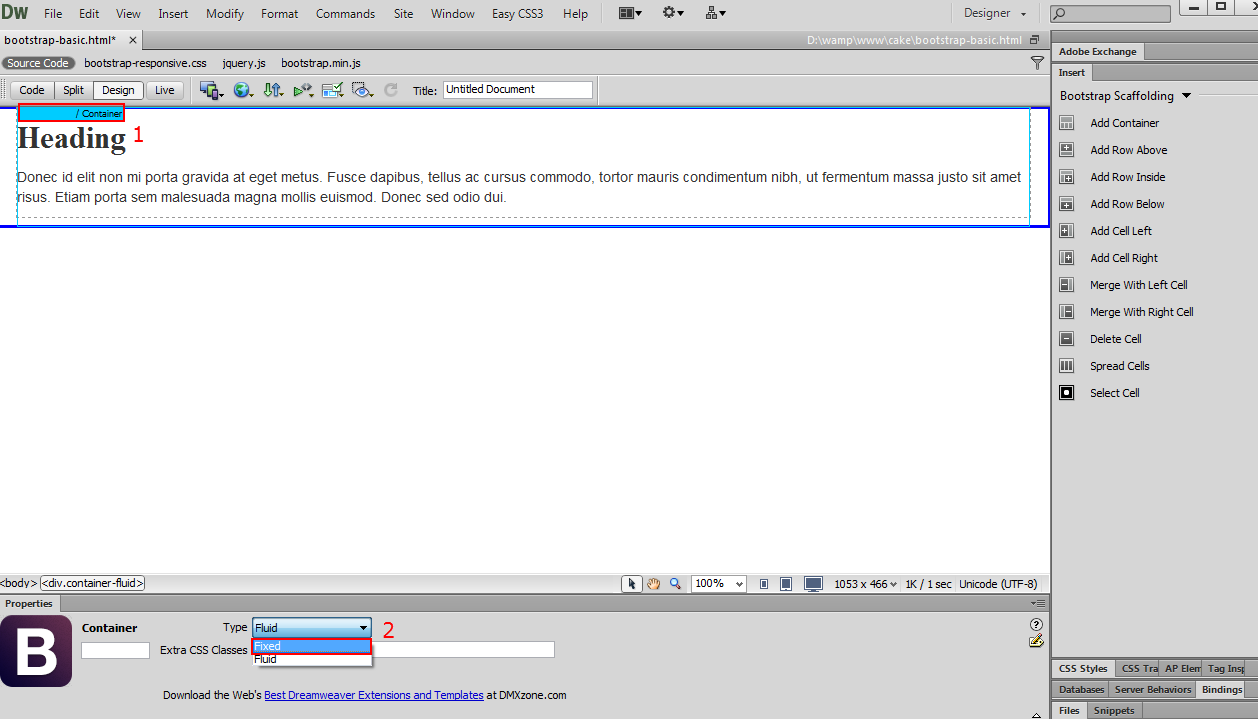1258x719 pixels.
Task: Open the layout menu dropdown in app bar
Action: point(630,14)
